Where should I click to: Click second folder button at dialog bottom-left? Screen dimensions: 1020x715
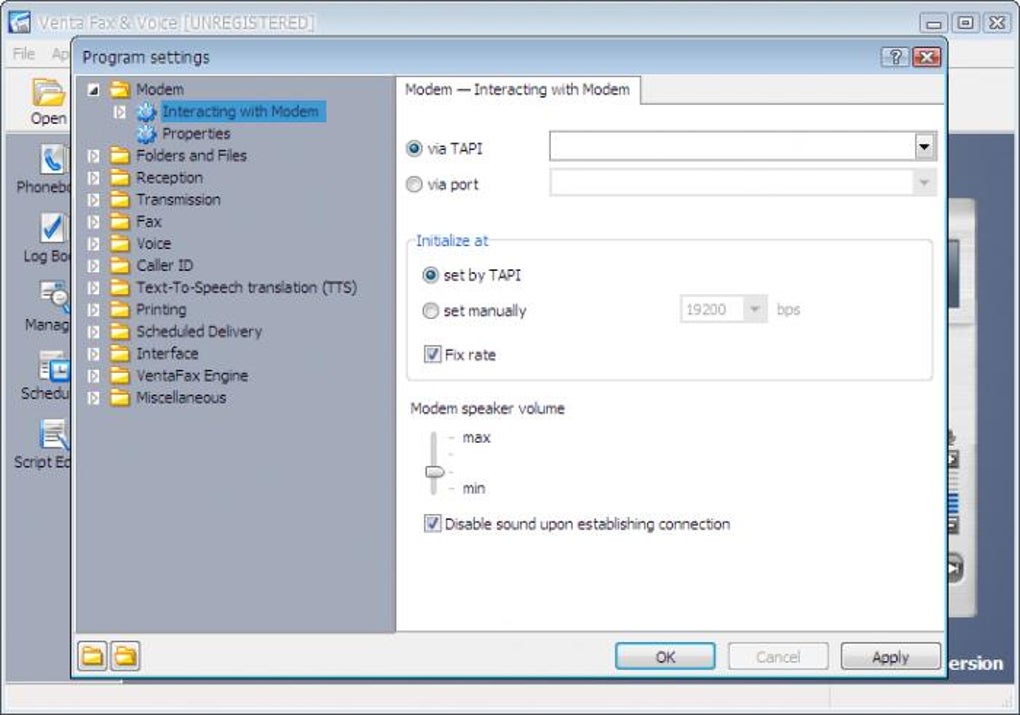click(x=125, y=656)
